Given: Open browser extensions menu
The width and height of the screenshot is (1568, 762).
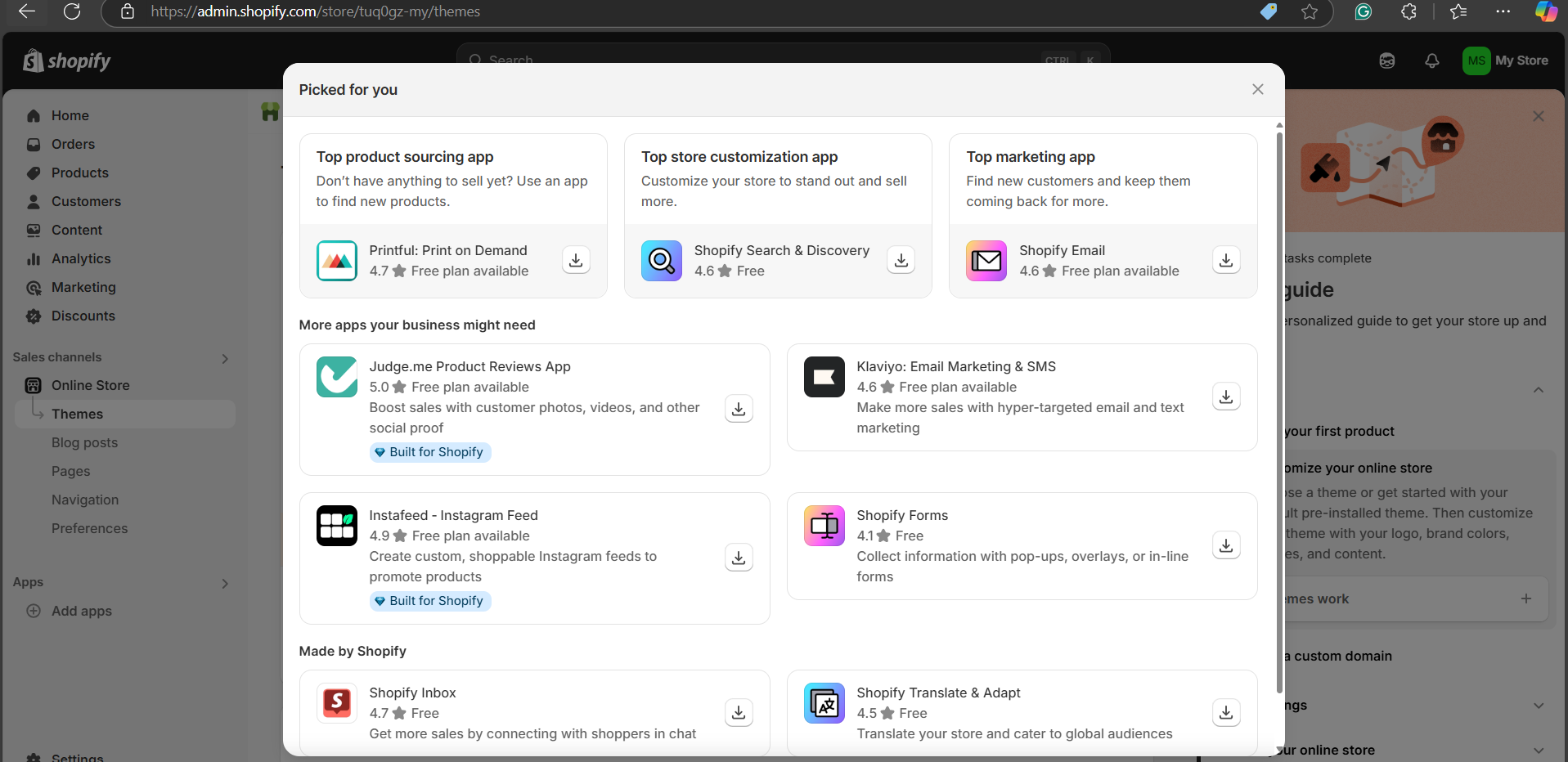Looking at the screenshot, I should [x=1409, y=11].
